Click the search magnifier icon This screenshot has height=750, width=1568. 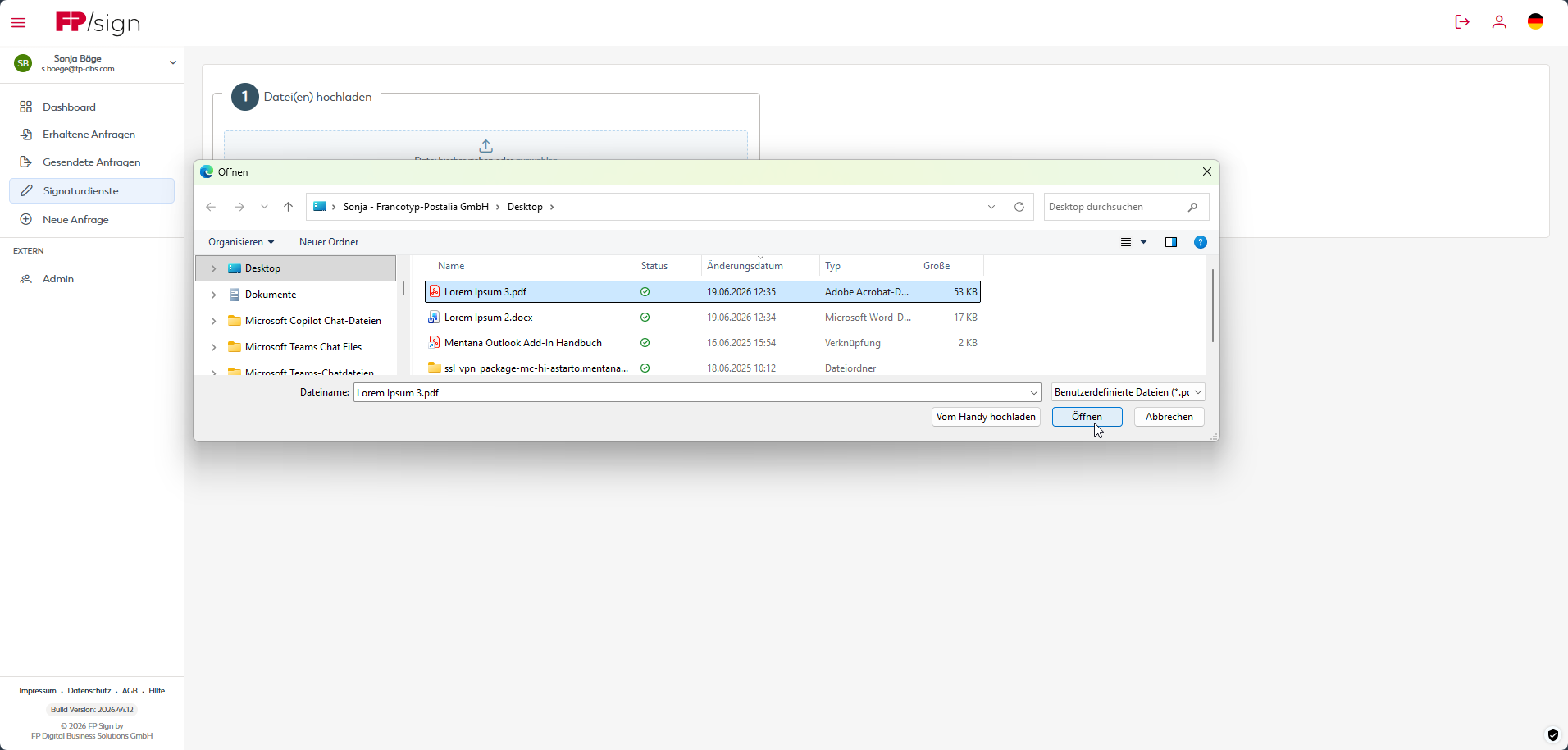pyautogui.click(x=1192, y=207)
